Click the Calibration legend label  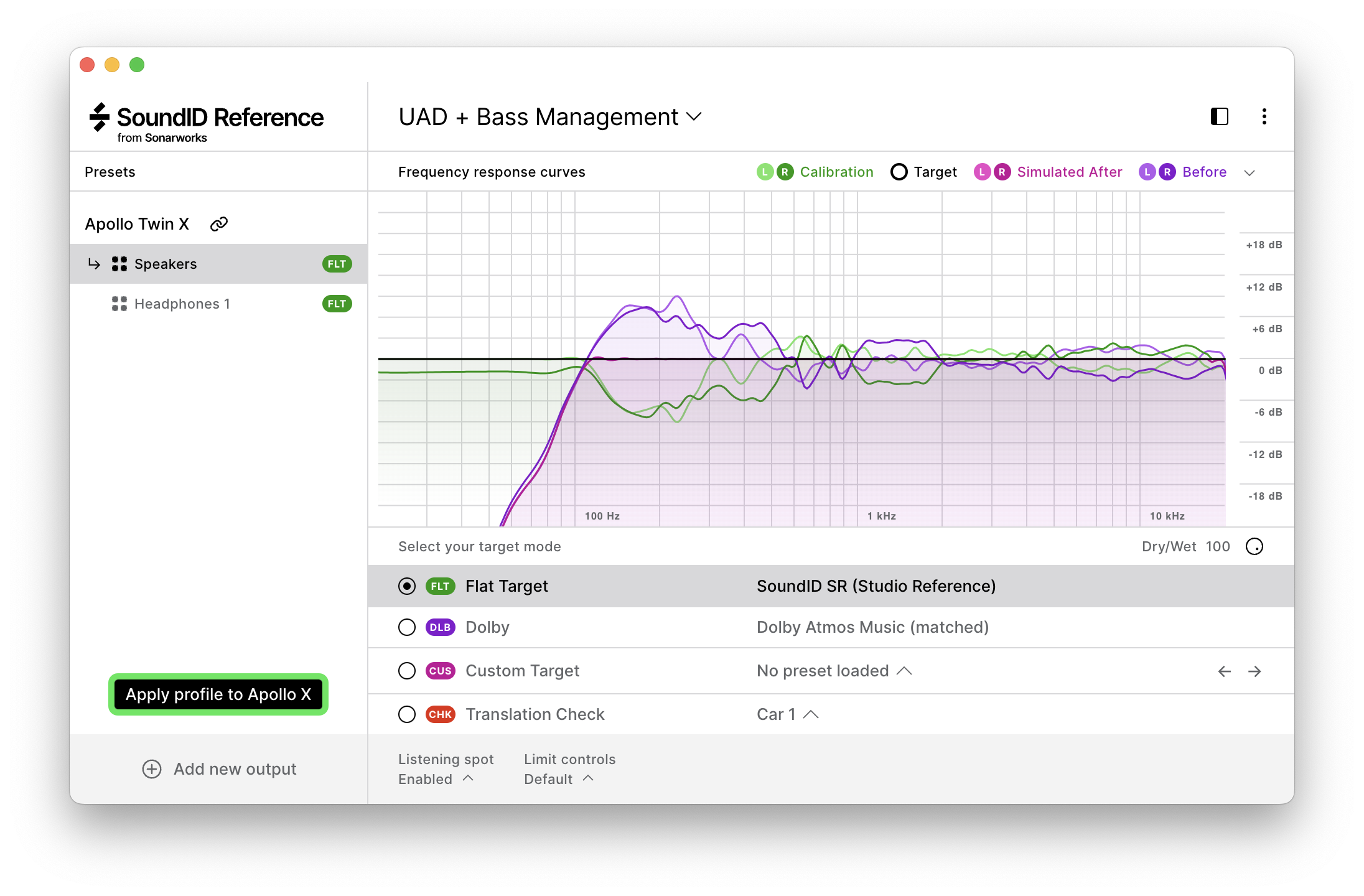(836, 172)
